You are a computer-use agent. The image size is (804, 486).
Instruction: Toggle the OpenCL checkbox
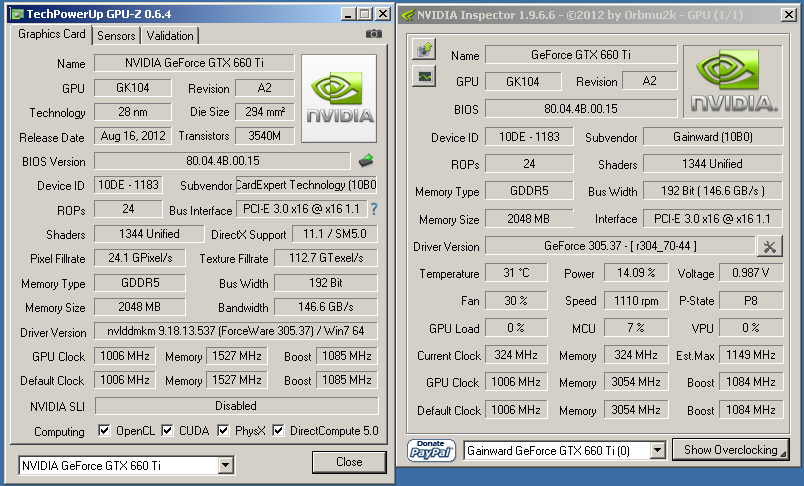105,431
